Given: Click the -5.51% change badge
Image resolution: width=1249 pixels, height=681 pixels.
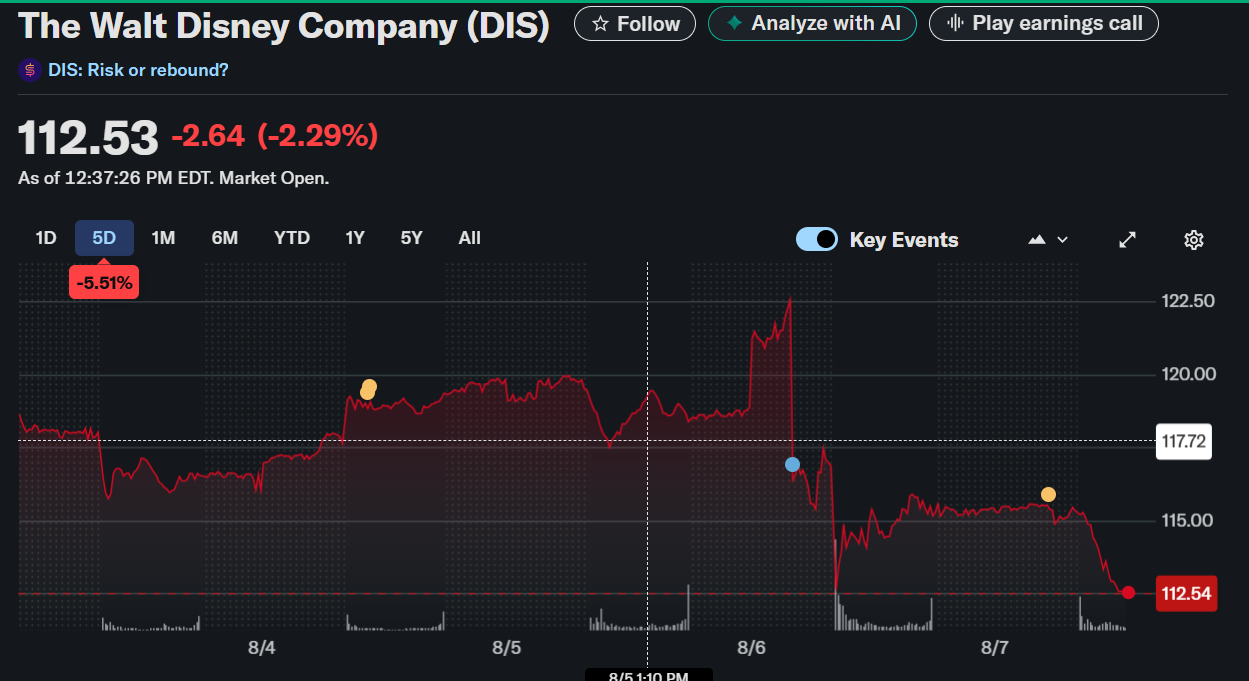Looking at the screenshot, I should click(104, 283).
